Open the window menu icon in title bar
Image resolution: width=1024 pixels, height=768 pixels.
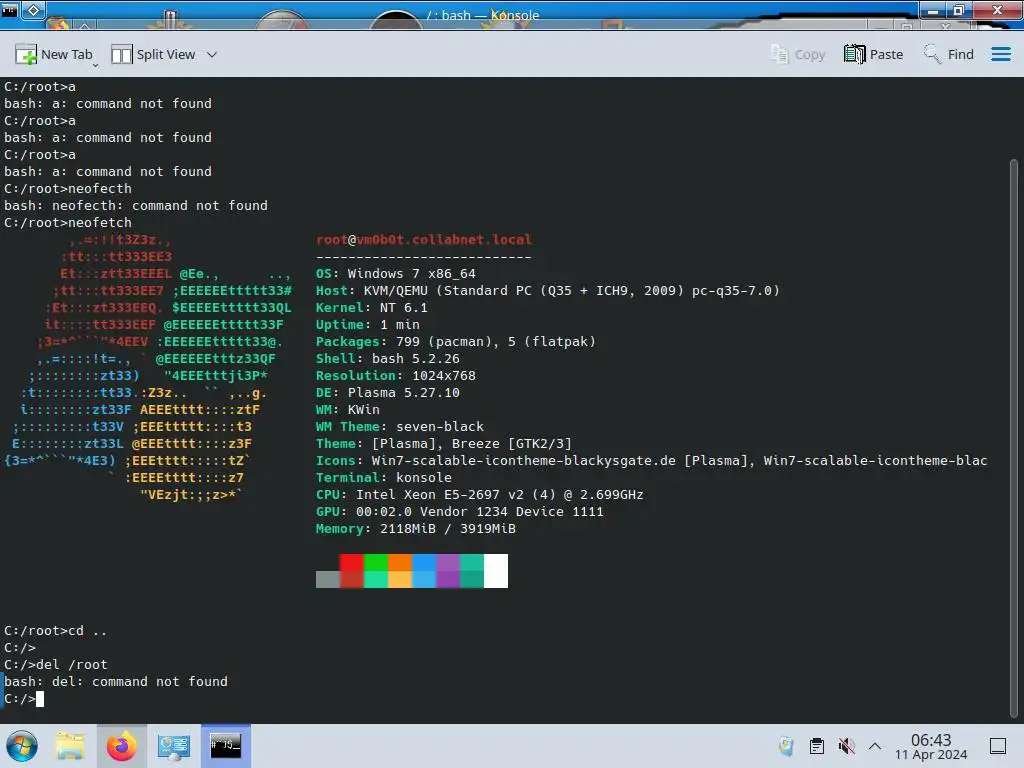coord(10,10)
